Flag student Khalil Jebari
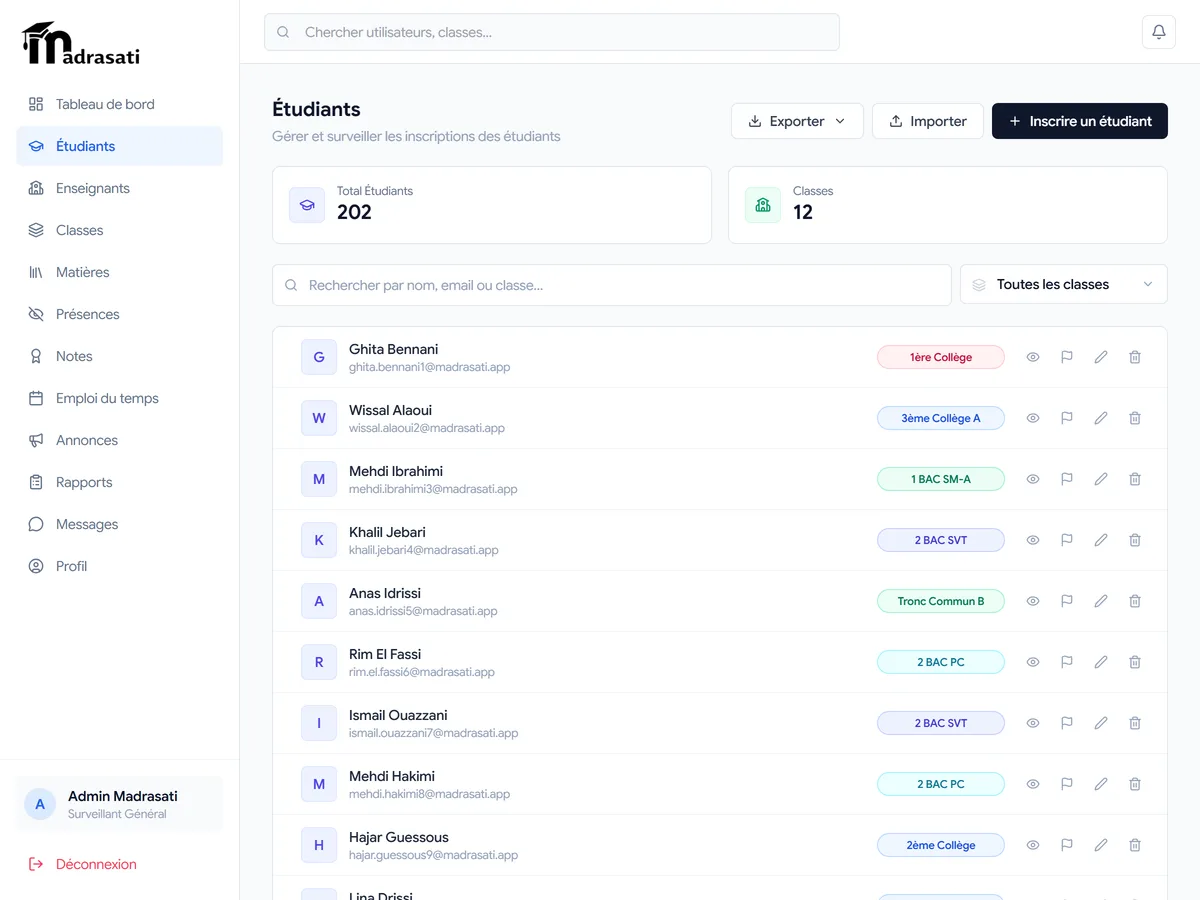 coord(1067,540)
